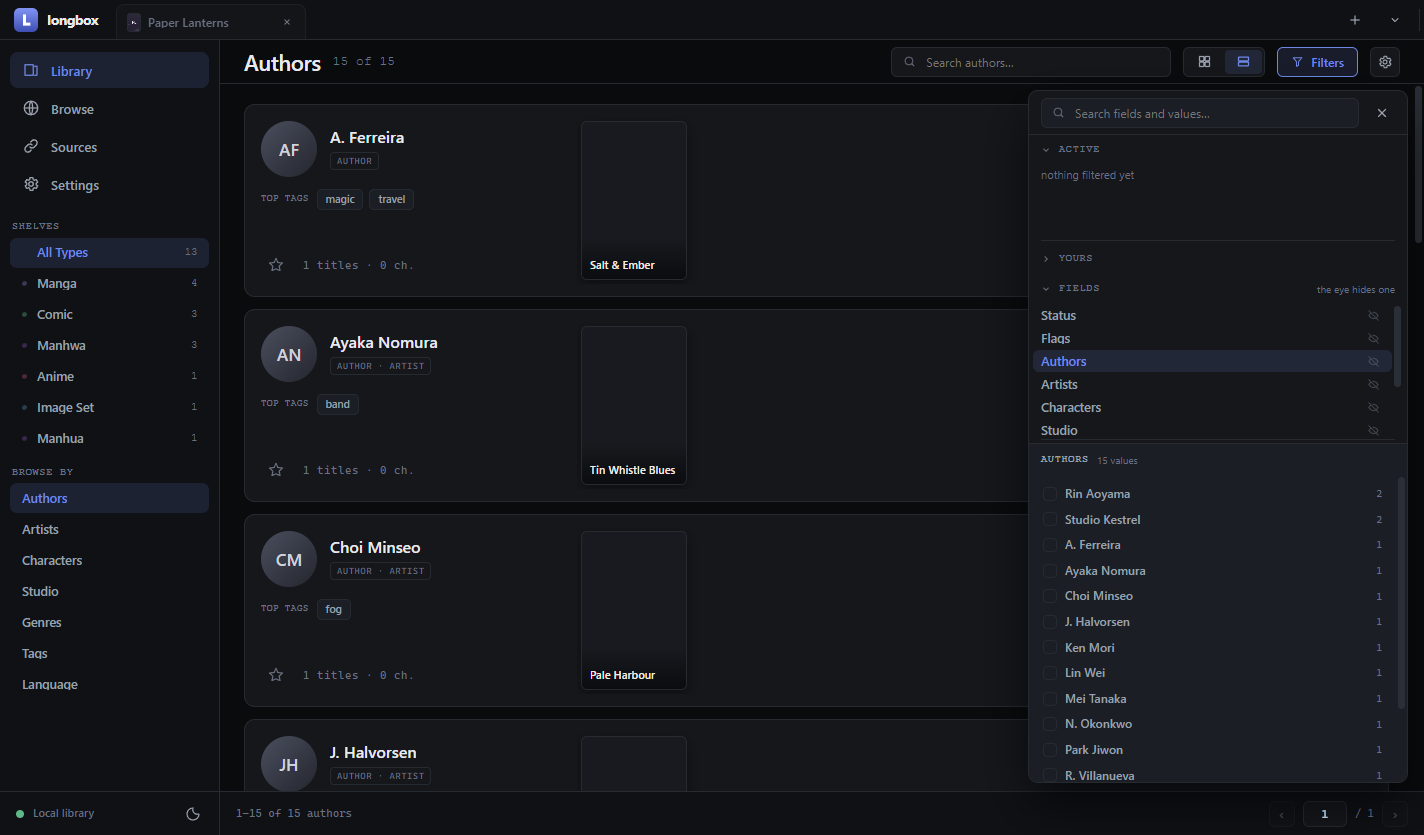The width and height of the screenshot is (1424, 835).
Task: Hide the Artists field with eye icon
Action: pos(1373,385)
